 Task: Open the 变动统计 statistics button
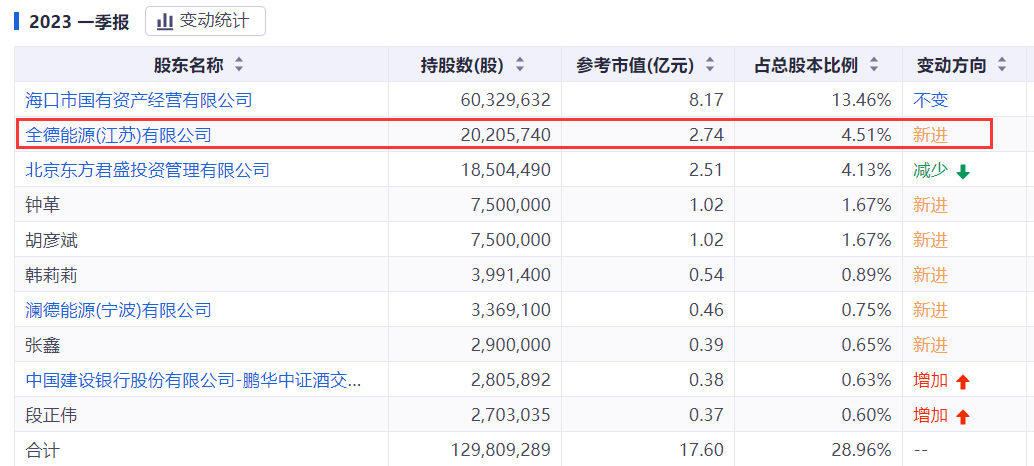click(x=205, y=21)
